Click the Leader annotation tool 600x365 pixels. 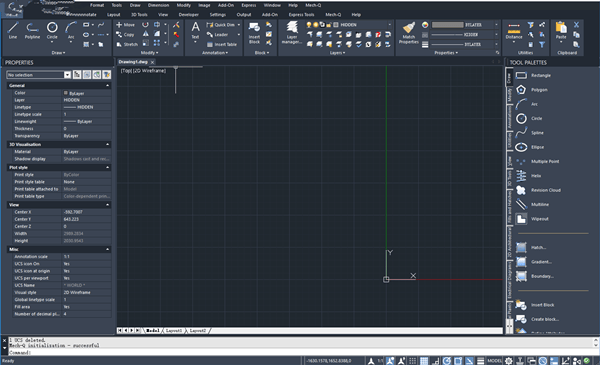coord(217,35)
